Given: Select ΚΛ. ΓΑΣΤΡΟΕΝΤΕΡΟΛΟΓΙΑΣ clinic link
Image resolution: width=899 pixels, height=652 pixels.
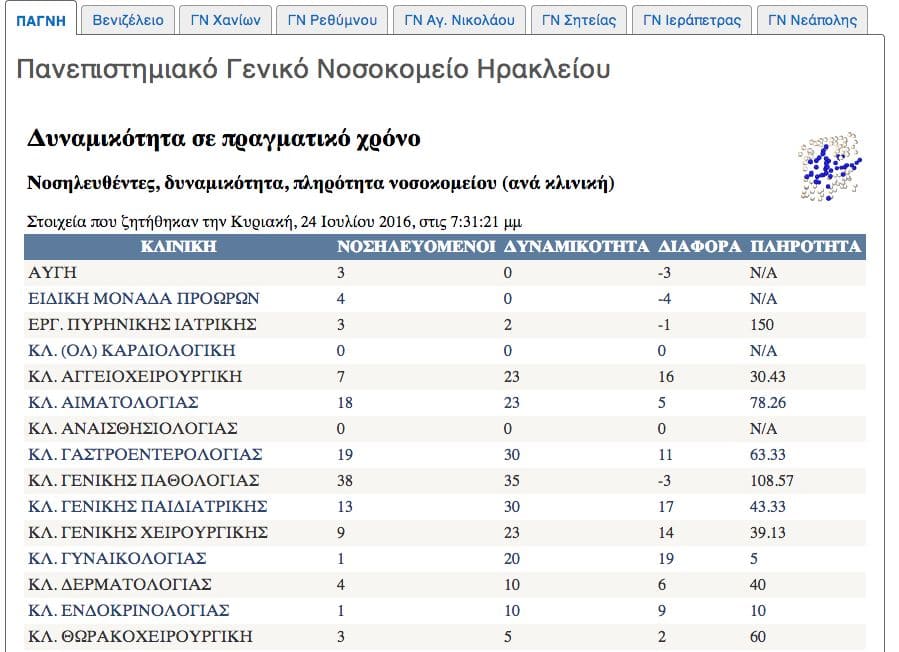Looking at the screenshot, I should tap(145, 454).
